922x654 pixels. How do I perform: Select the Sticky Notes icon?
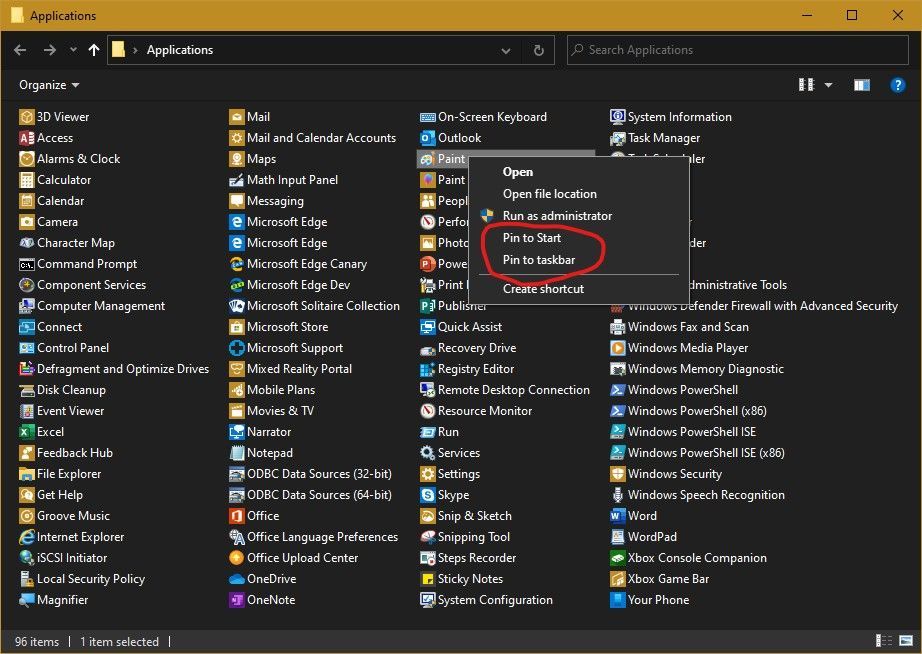[x=427, y=579]
